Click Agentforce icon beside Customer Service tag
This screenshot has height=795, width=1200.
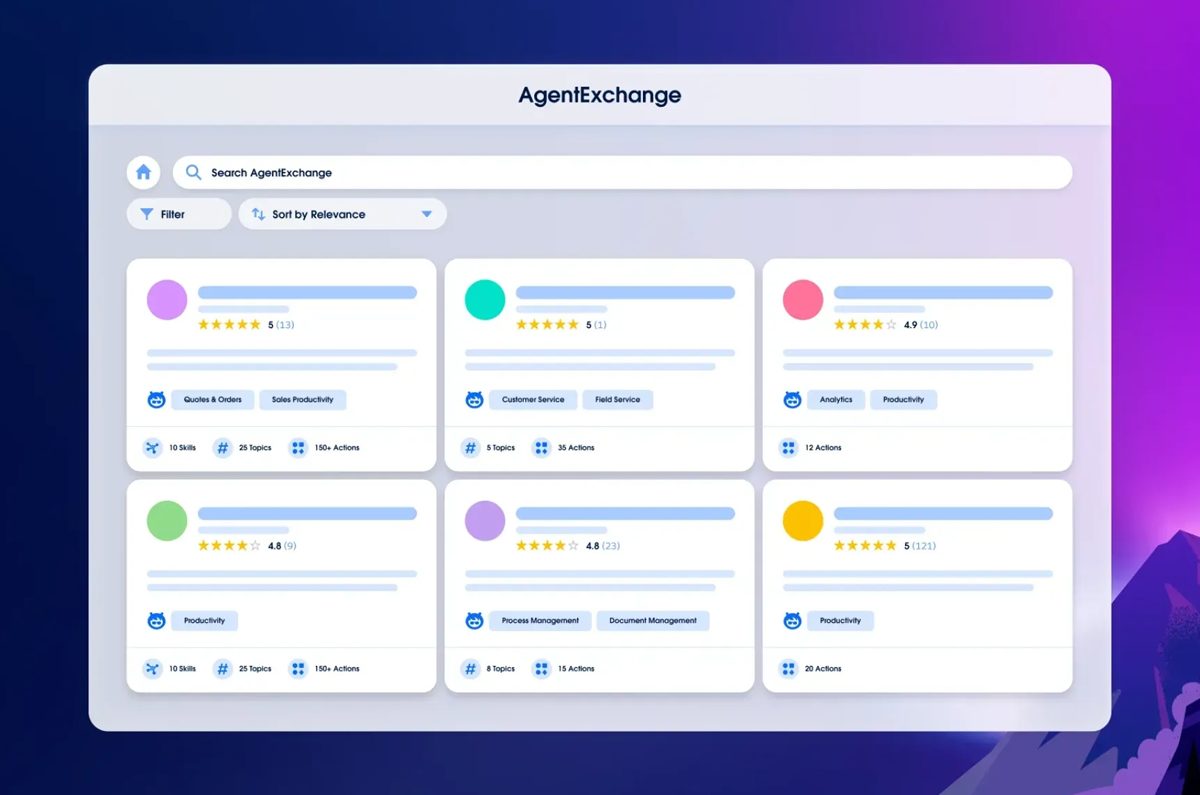[474, 400]
